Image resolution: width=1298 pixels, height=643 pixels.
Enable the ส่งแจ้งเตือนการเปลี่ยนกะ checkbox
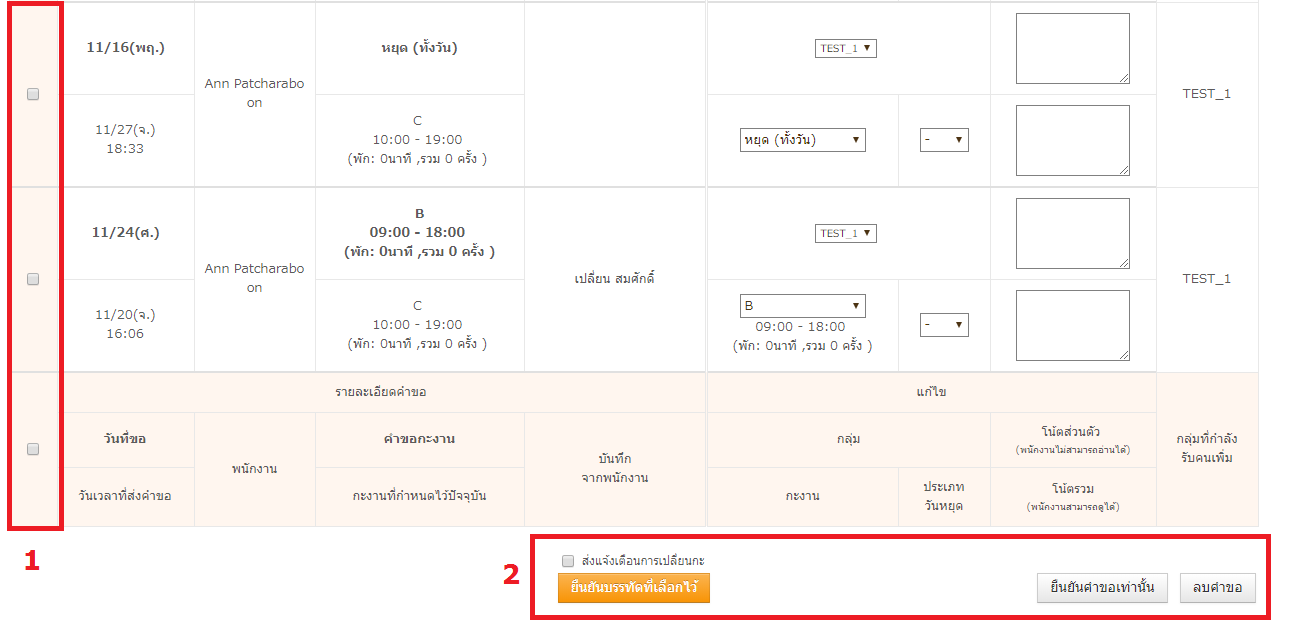tap(568, 561)
